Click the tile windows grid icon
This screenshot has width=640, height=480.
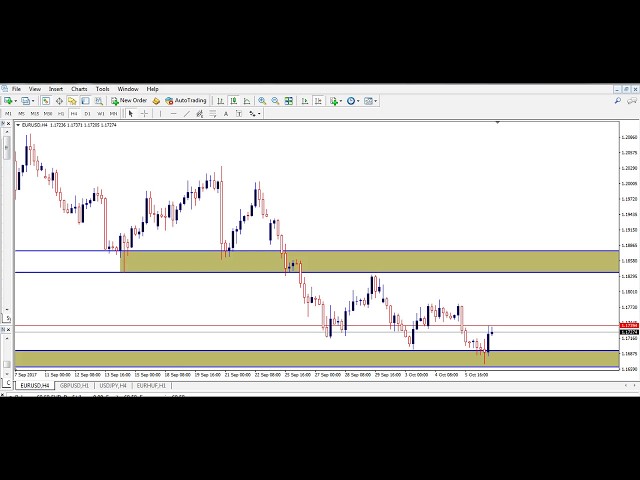click(x=289, y=101)
